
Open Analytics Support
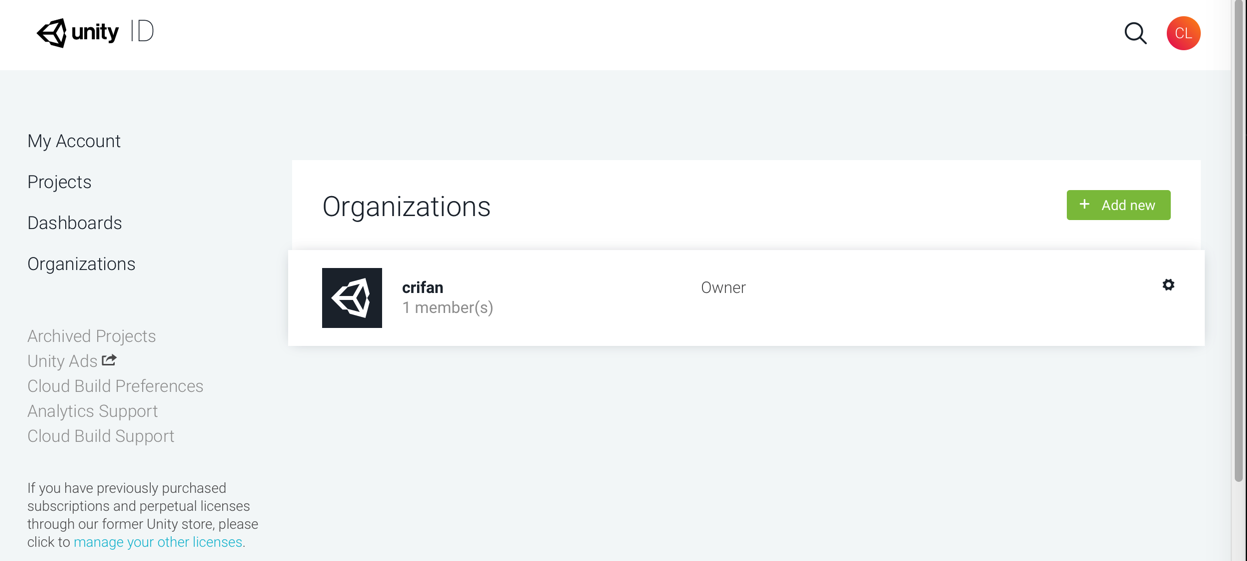pos(92,411)
